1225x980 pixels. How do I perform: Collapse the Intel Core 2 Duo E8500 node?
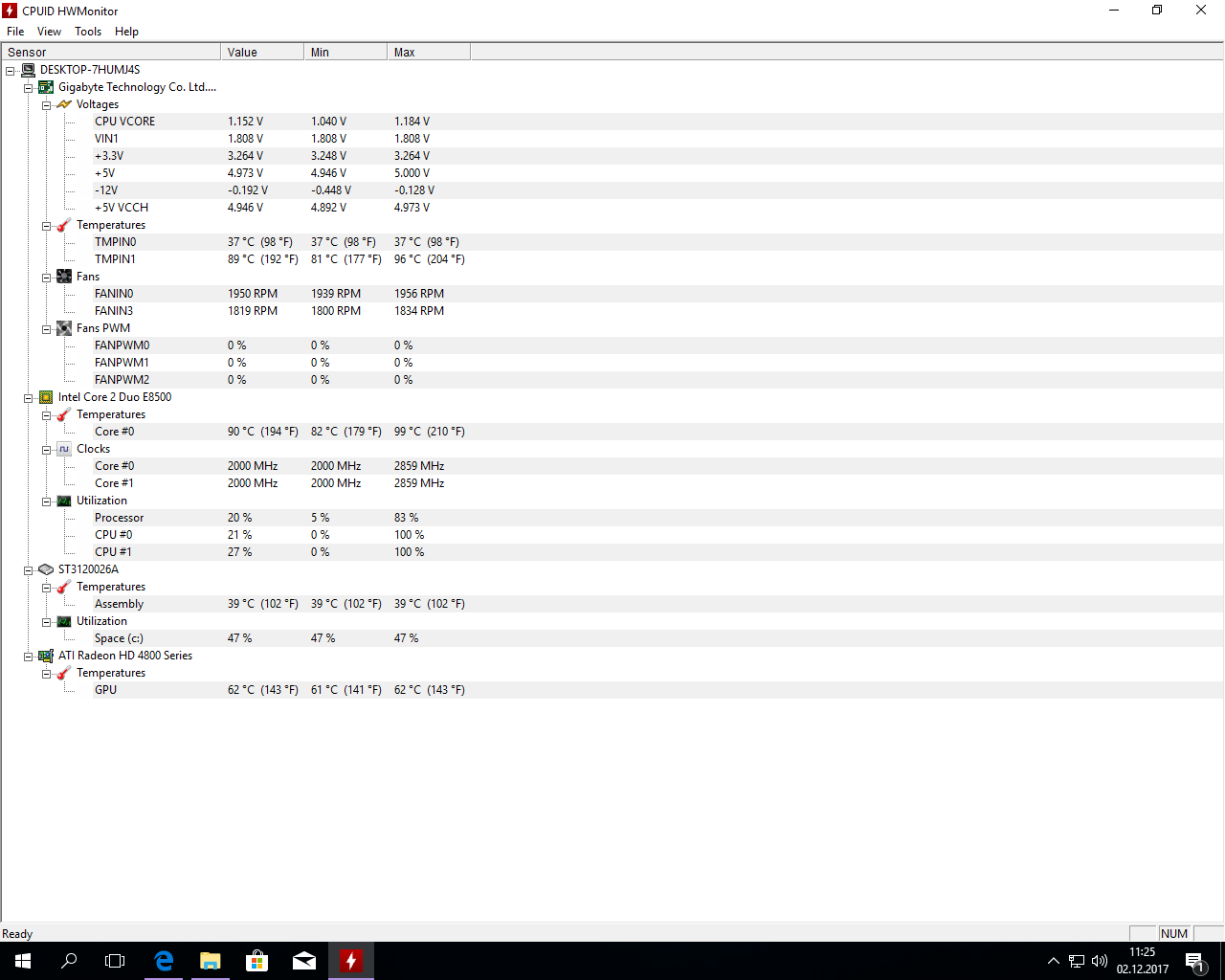pos(29,398)
